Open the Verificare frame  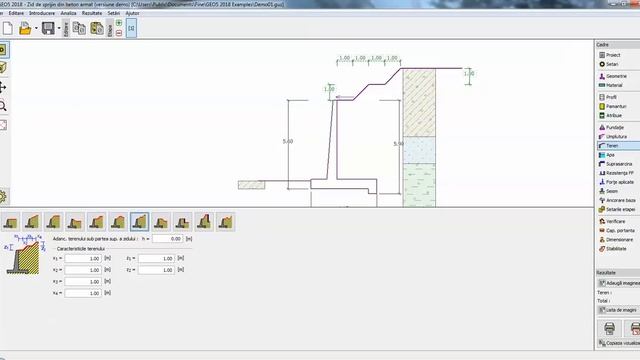click(x=618, y=221)
